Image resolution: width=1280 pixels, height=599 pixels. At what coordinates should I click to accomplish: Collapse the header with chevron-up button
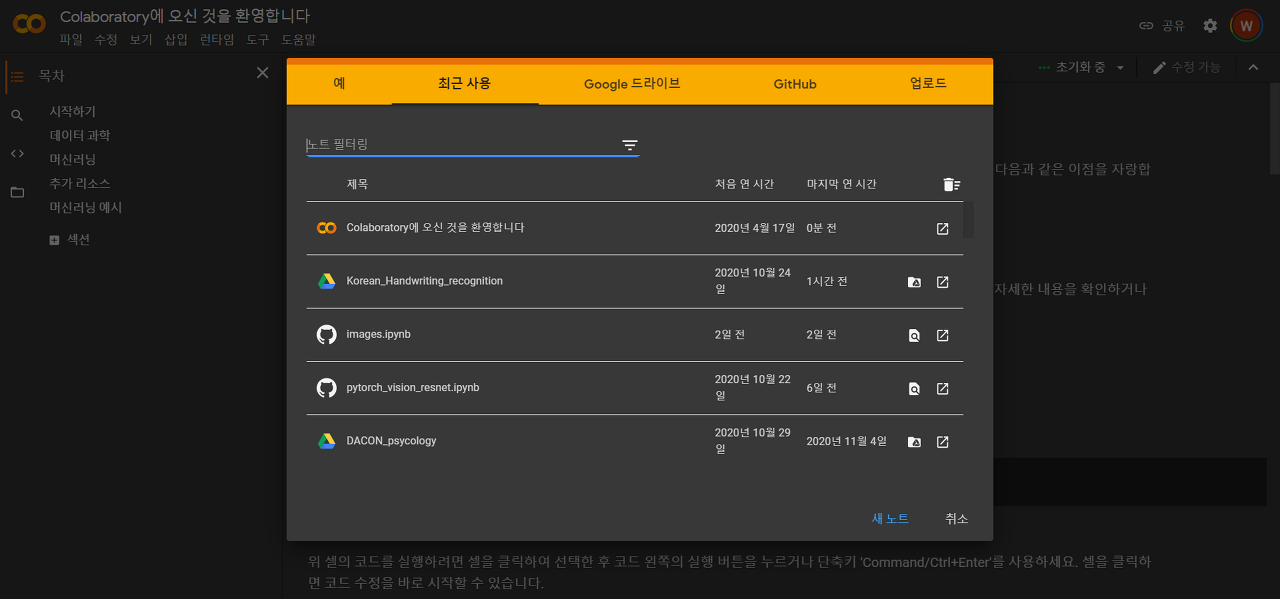coord(1252,67)
